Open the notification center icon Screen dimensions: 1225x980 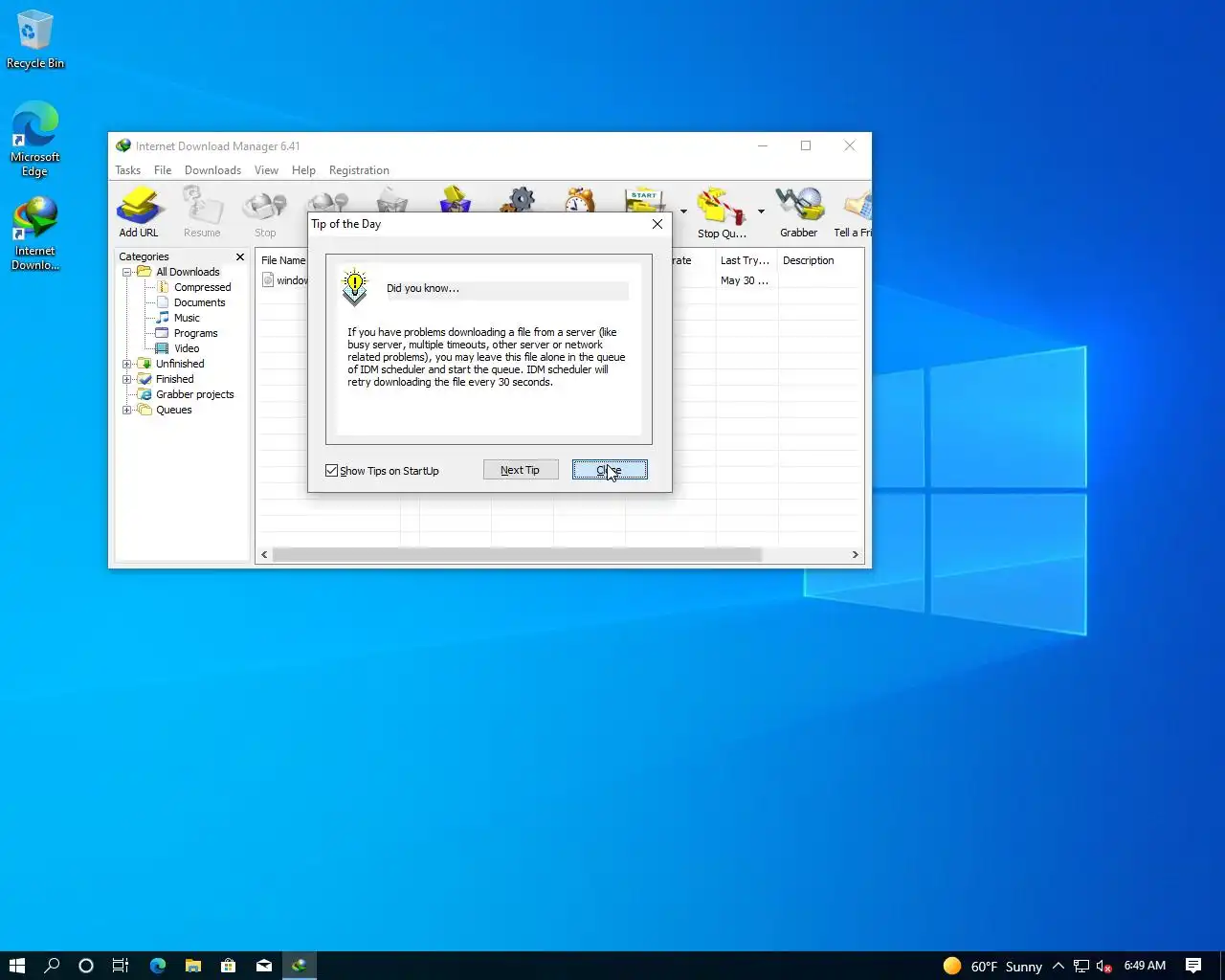tap(1193, 966)
